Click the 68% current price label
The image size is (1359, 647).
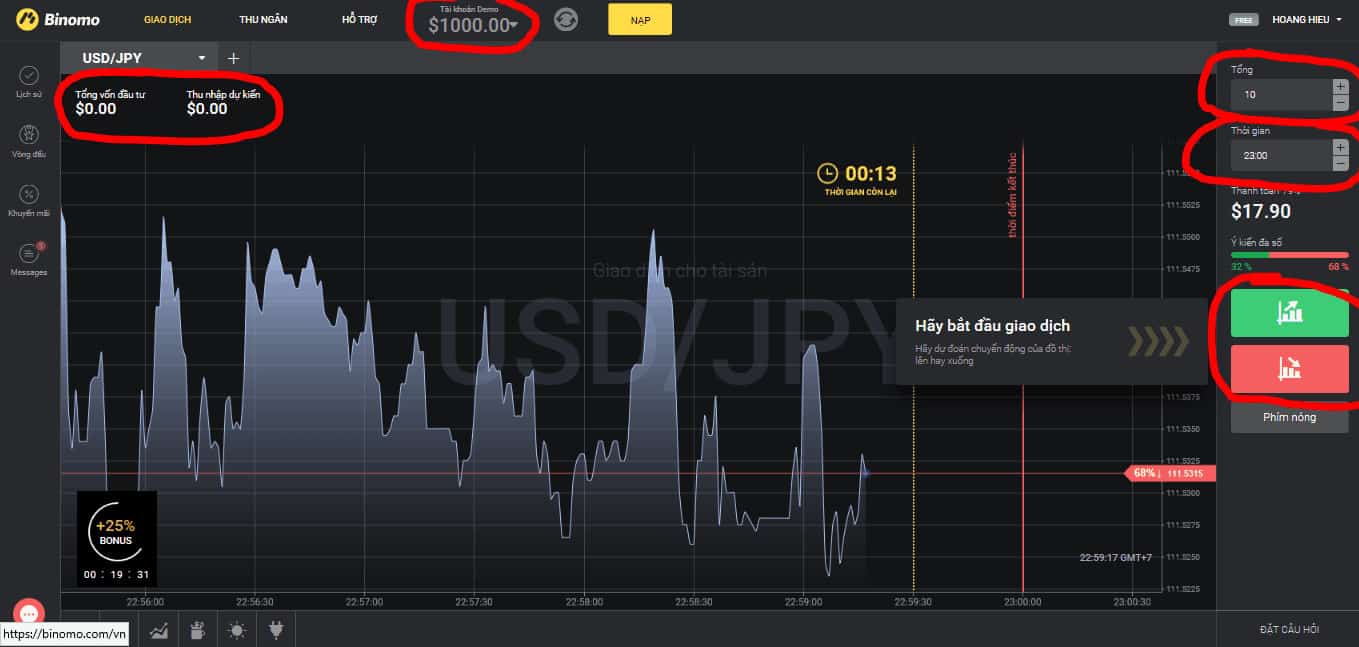click(x=1169, y=473)
